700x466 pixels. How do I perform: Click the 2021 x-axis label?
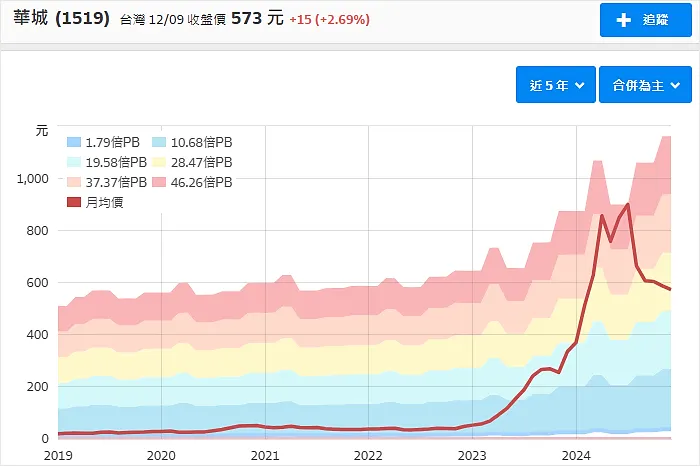pos(265,456)
